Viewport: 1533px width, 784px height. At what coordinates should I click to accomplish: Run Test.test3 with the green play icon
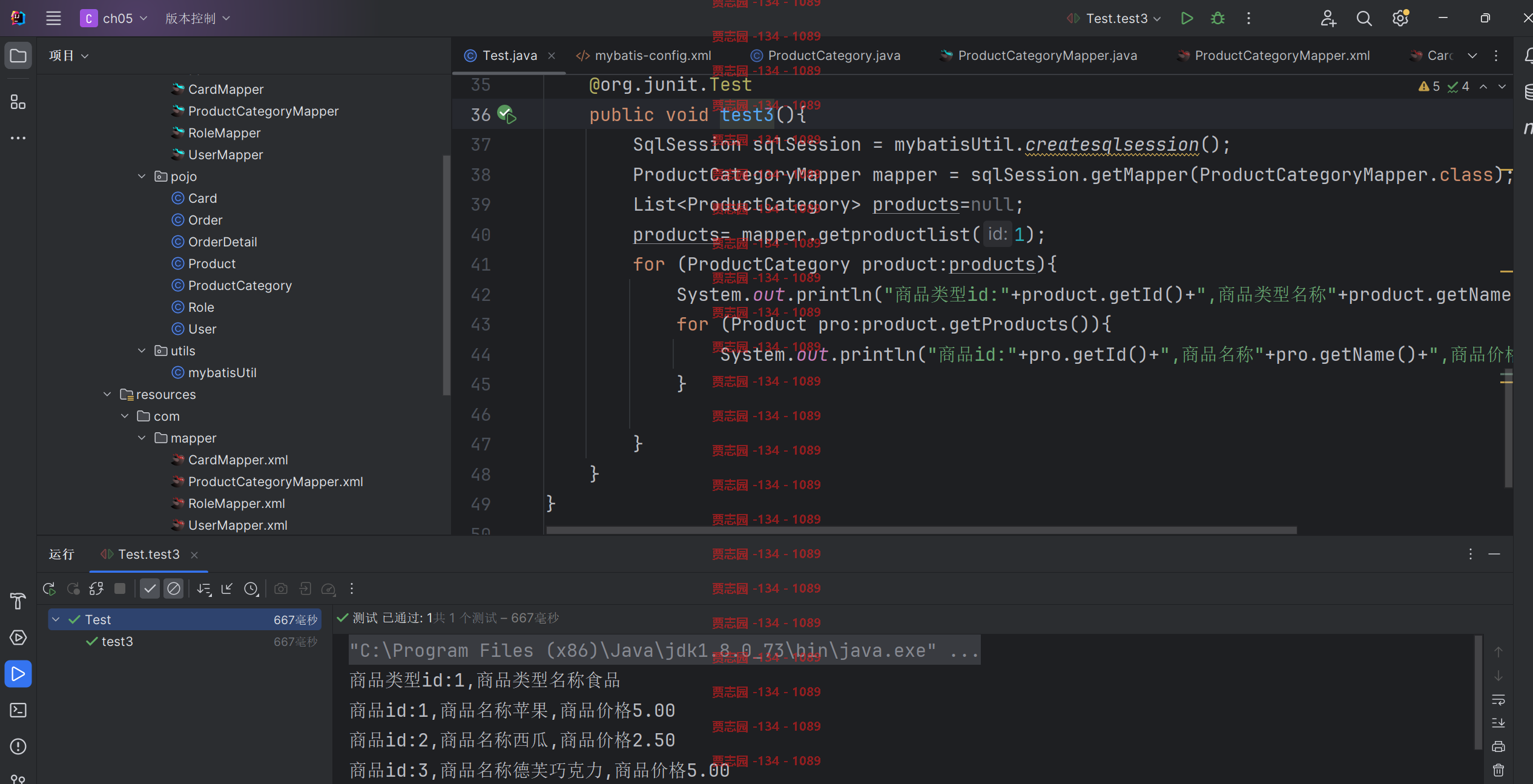click(x=1187, y=18)
